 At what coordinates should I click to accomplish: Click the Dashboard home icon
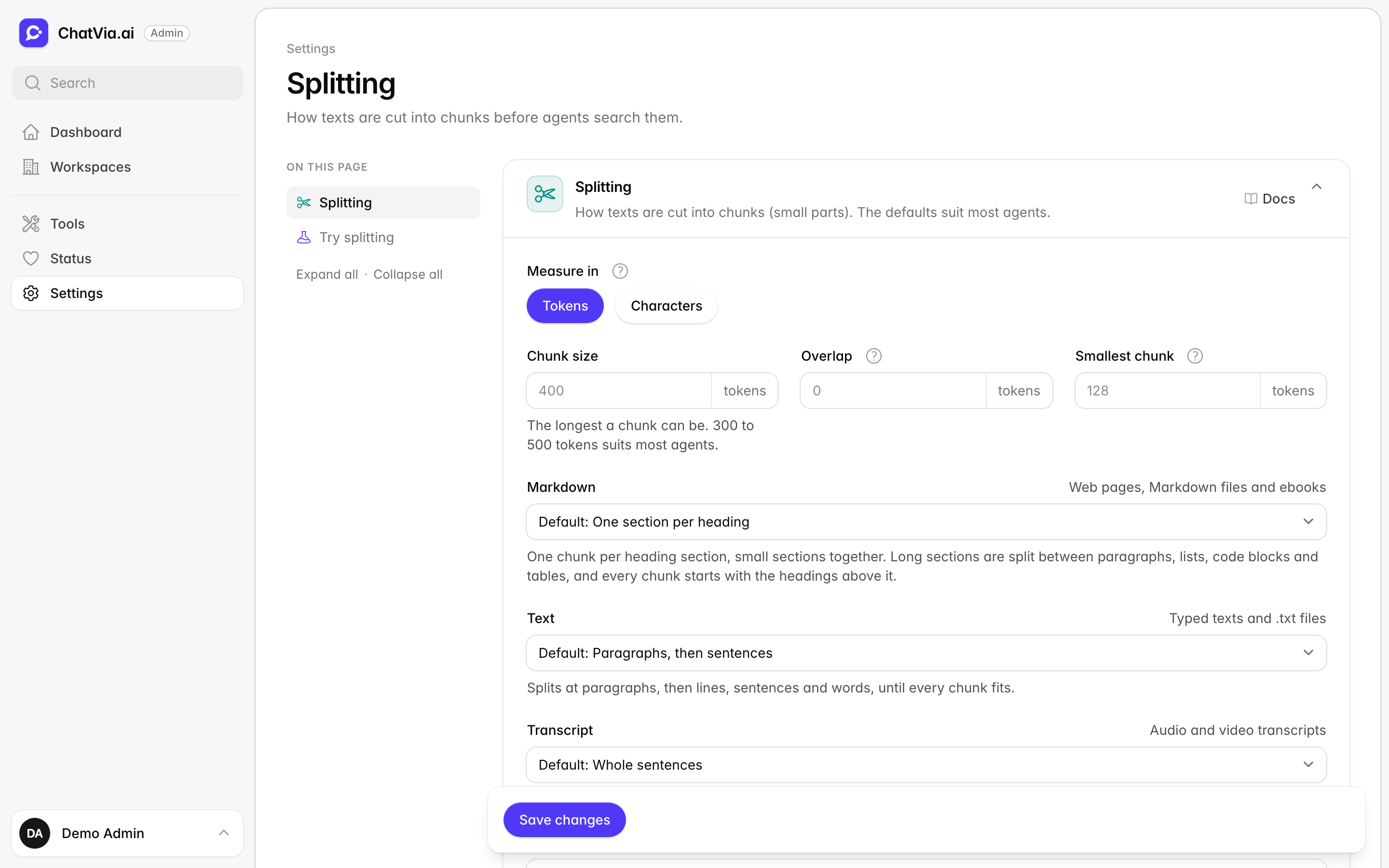coord(31,132)
